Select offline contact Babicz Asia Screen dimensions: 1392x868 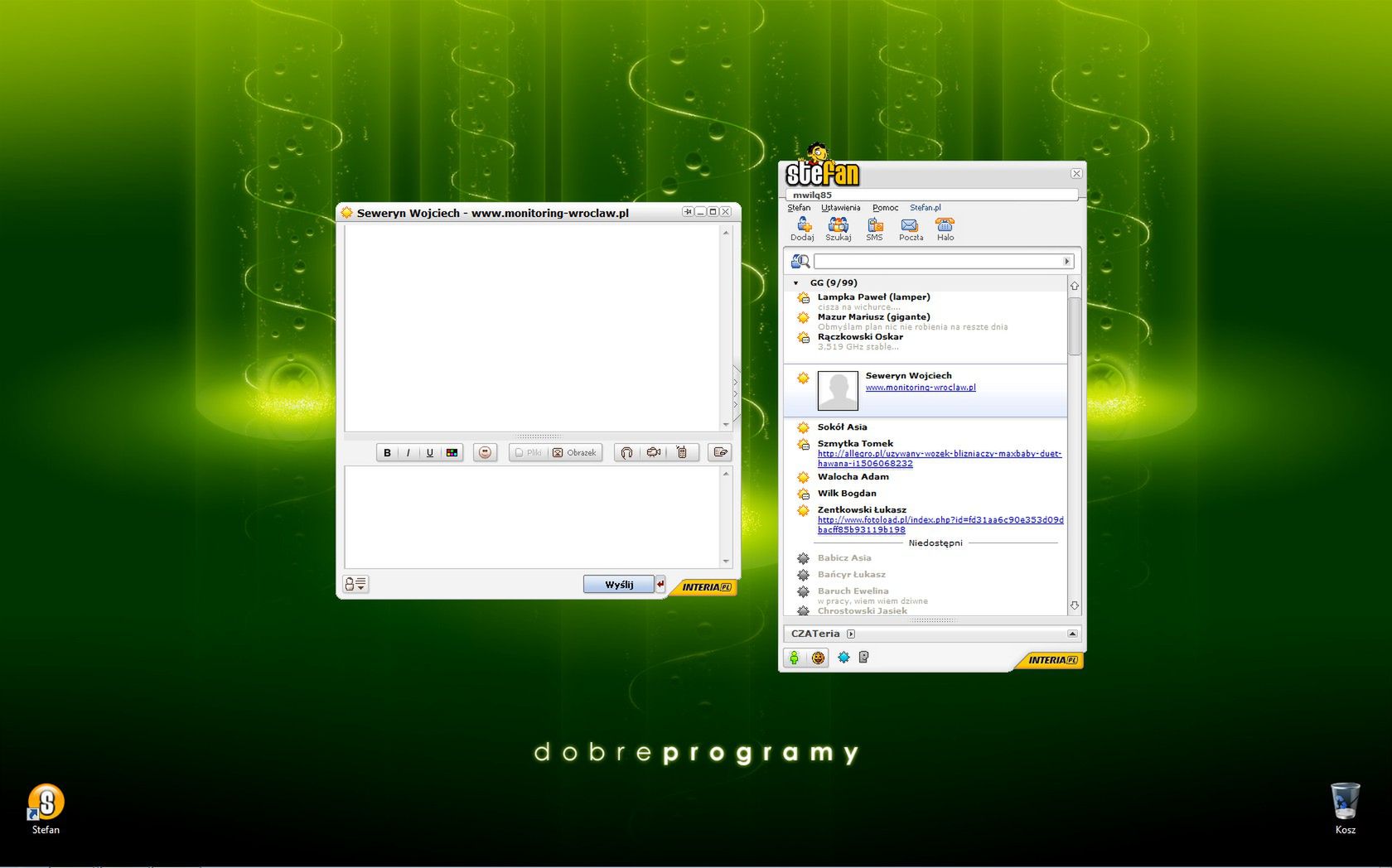[844, 558]
